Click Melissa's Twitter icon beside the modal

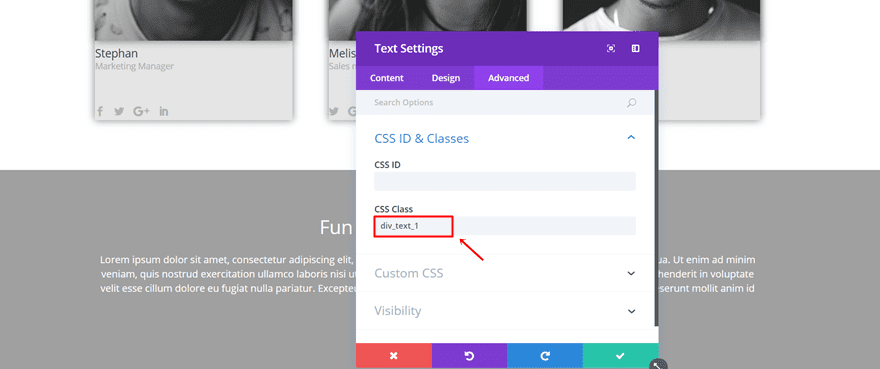pyautogui.click(x=334, y=111)
